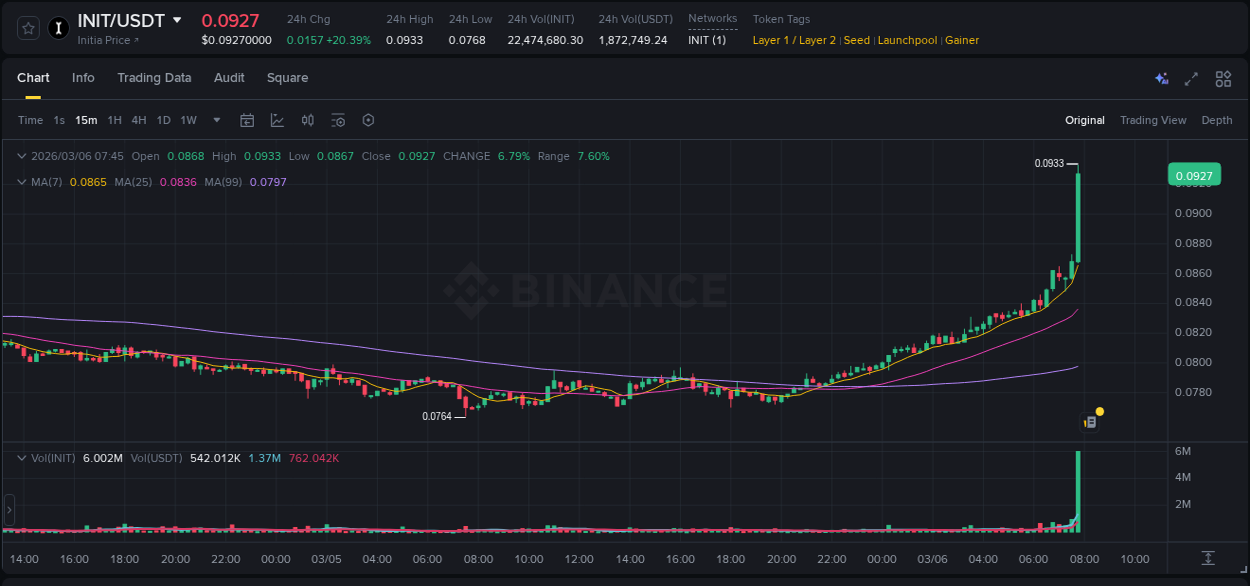Switch to the Trading Data tab
The image size is (1250, 586).
(154, 77)
